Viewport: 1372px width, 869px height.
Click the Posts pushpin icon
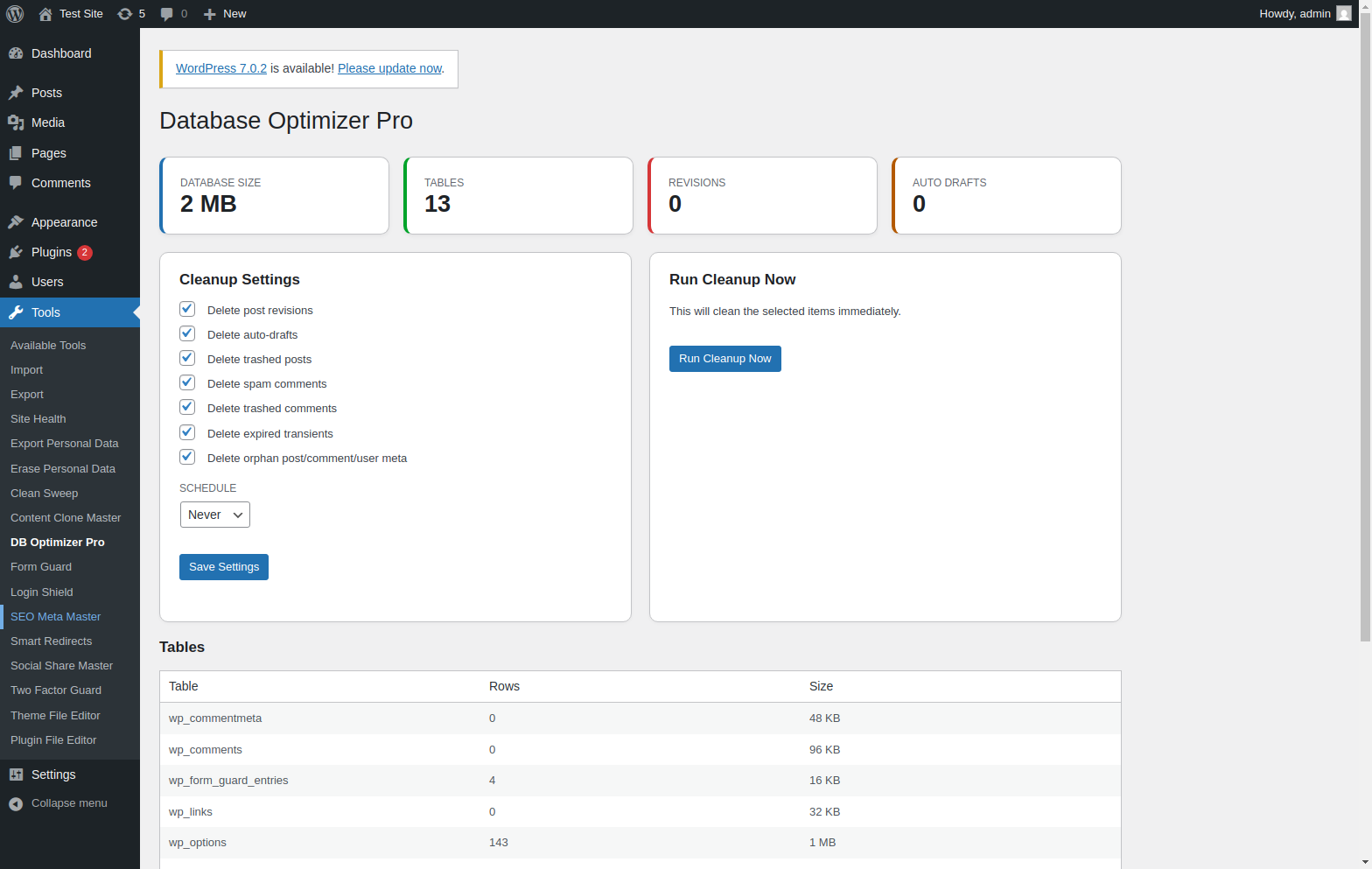tap(16, 93)
